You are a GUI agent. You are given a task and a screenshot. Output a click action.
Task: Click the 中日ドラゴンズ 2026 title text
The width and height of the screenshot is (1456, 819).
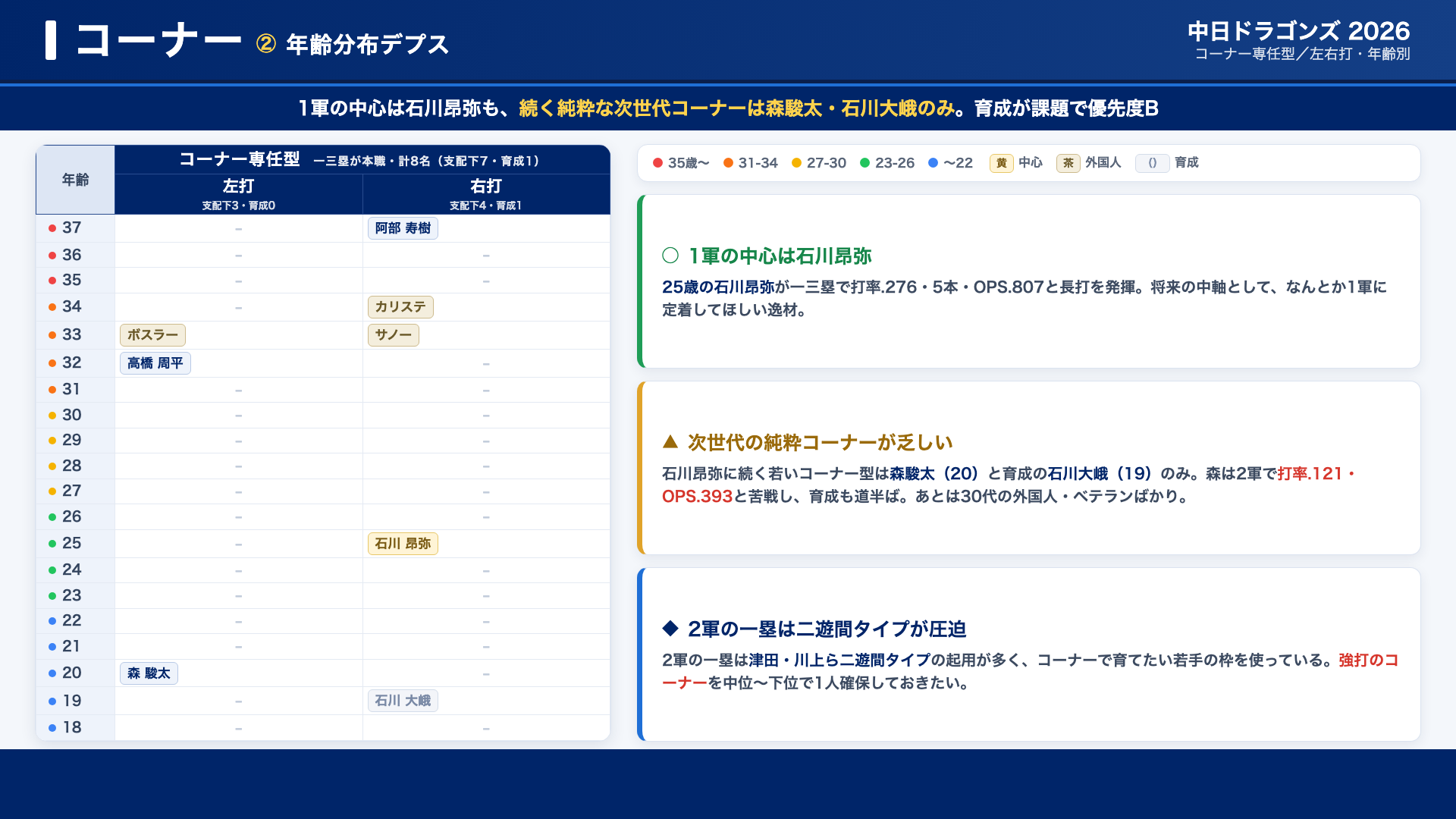(x=1299, y=31)
